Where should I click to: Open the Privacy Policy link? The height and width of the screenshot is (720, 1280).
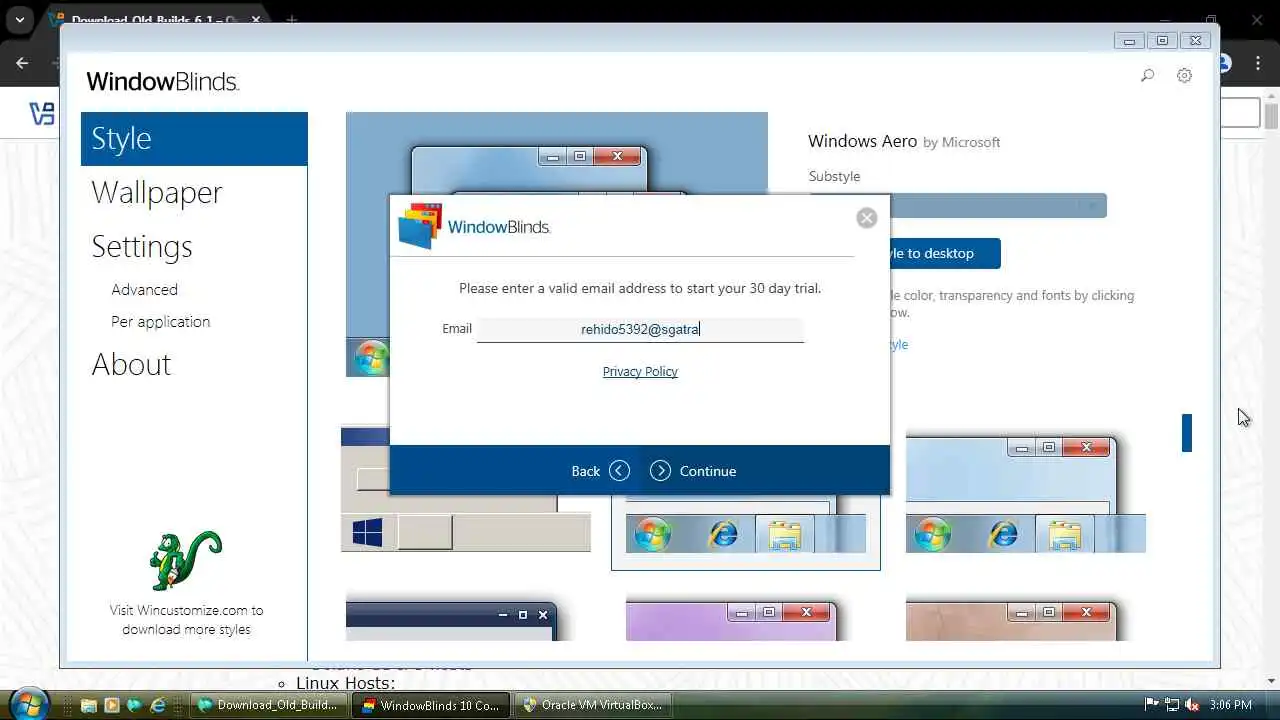640,371
